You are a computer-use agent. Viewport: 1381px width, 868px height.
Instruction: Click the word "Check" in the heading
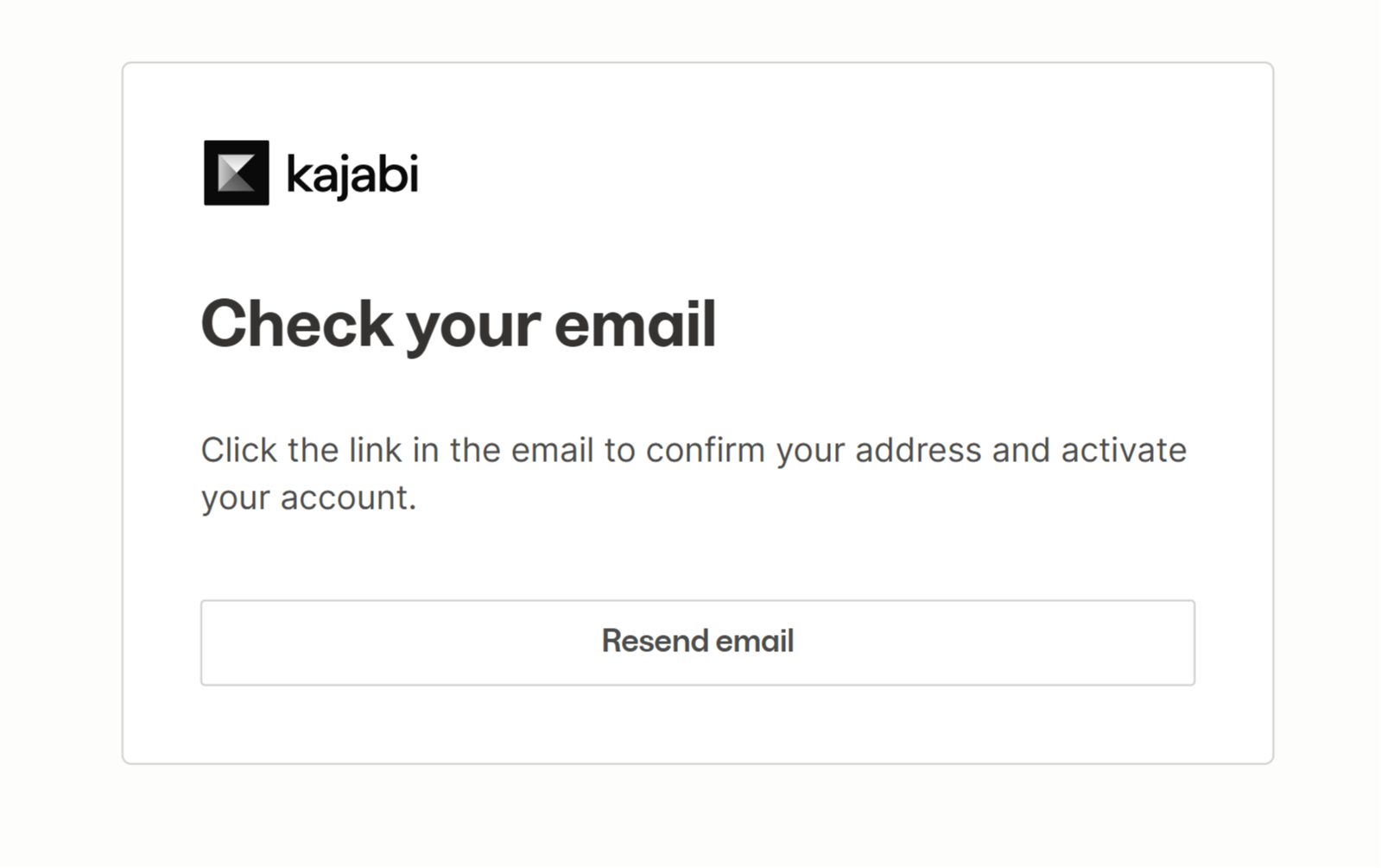click(297, 324)
